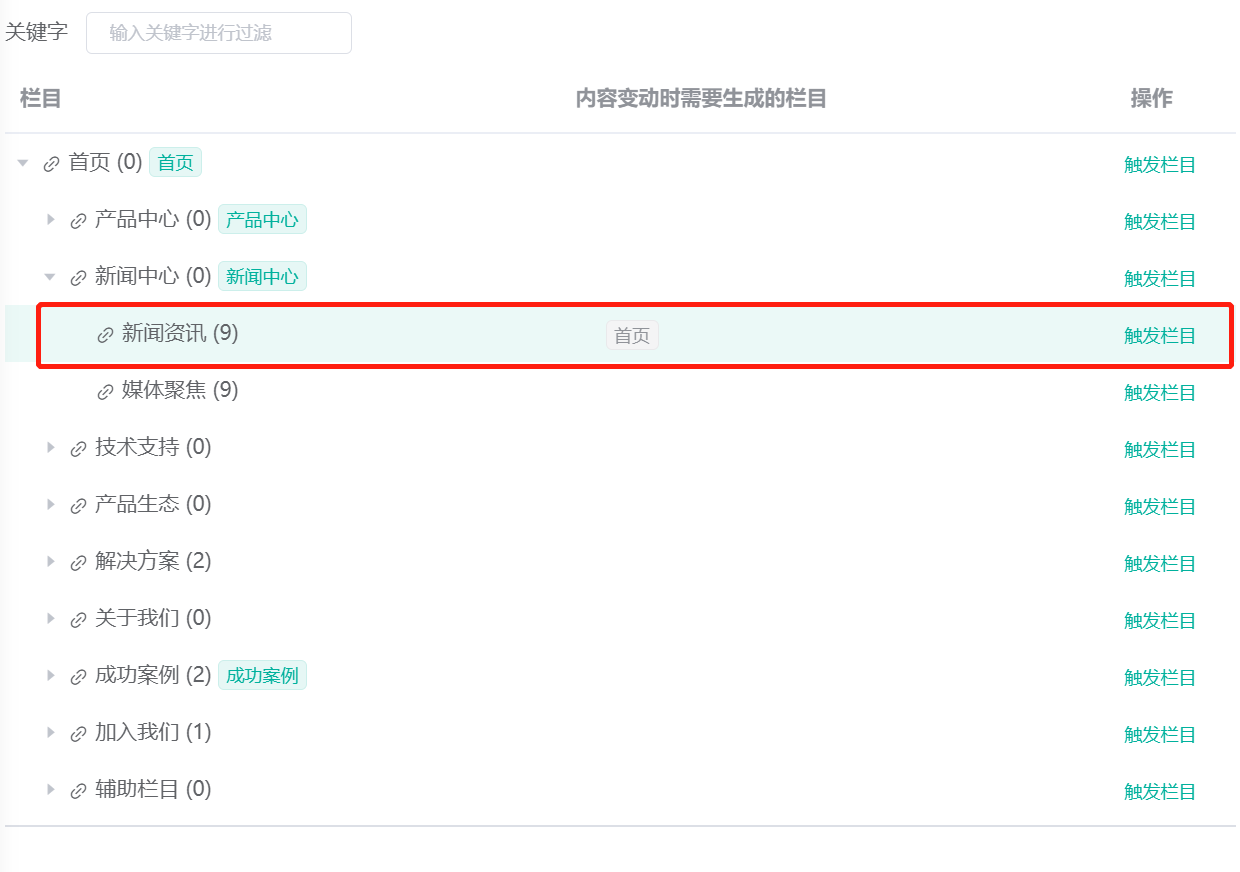Click link icon next to 成功案例
The image size is (1240, 872).
tap(79, 677)
